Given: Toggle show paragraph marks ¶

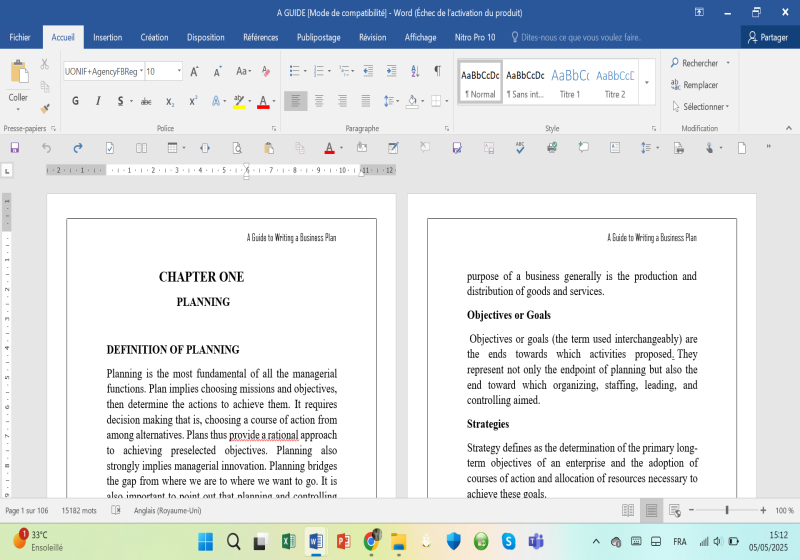Looking at the screenshot, I should click(x=437, y=71).
